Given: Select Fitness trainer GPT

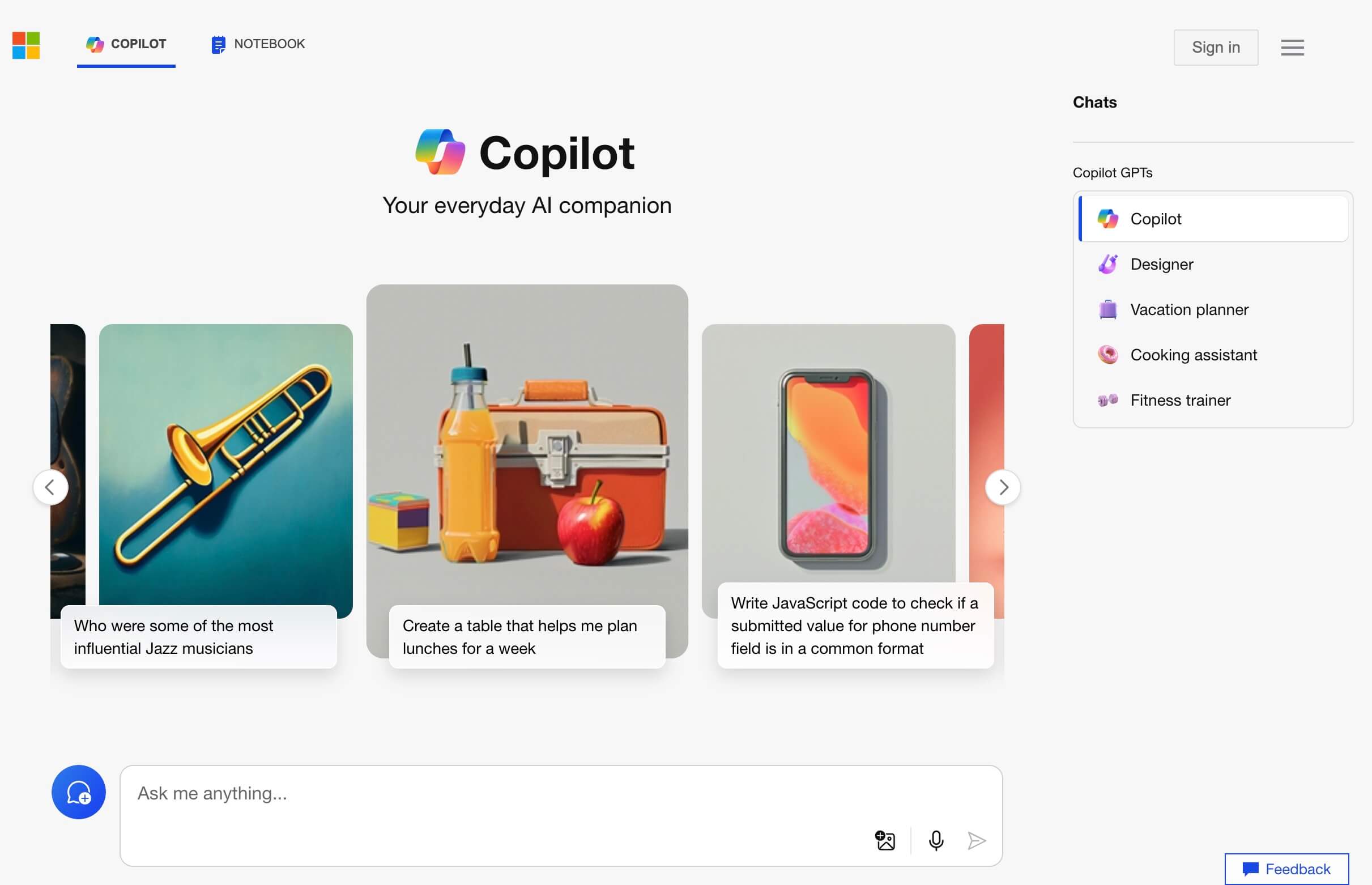Looking at the screenshot, I should click(x=1213, y=400).
